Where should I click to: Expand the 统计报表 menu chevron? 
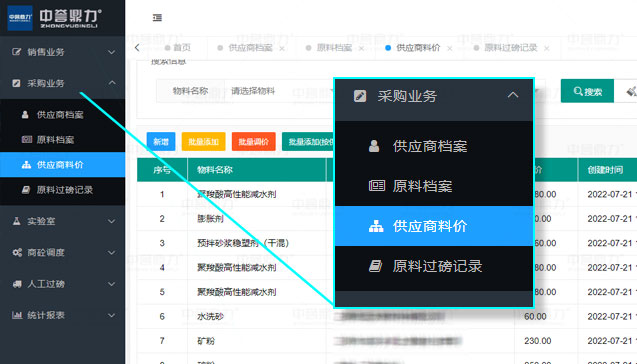[112, 315]
